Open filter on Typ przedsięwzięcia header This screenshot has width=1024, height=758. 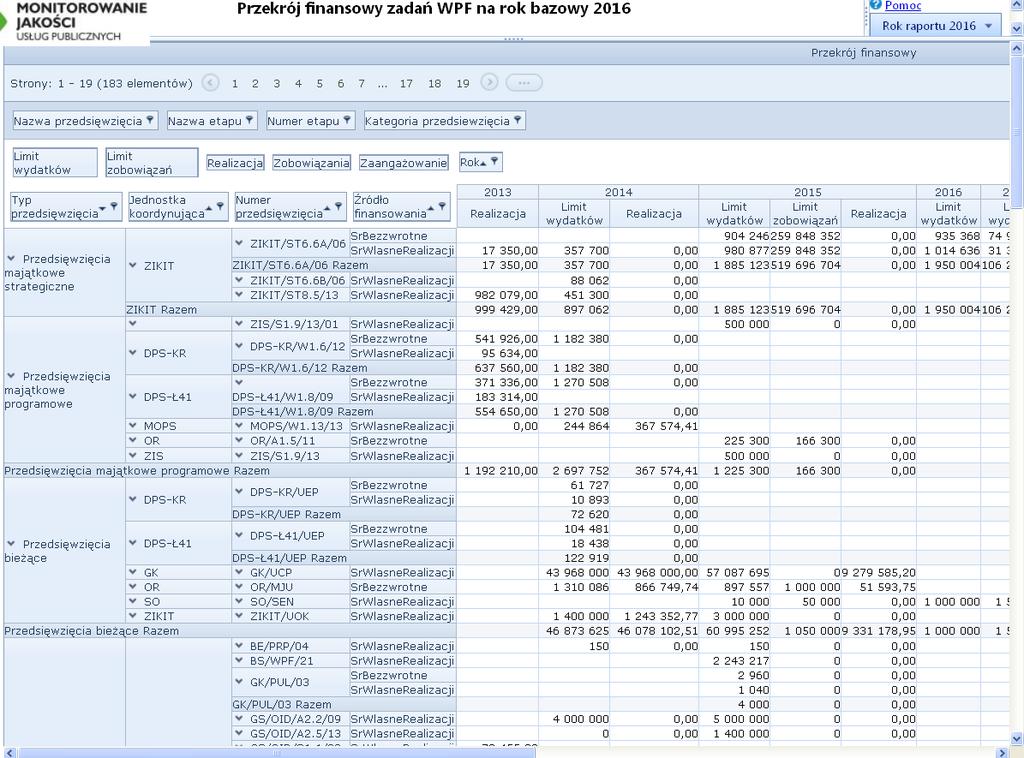click(x=114, y=206)
